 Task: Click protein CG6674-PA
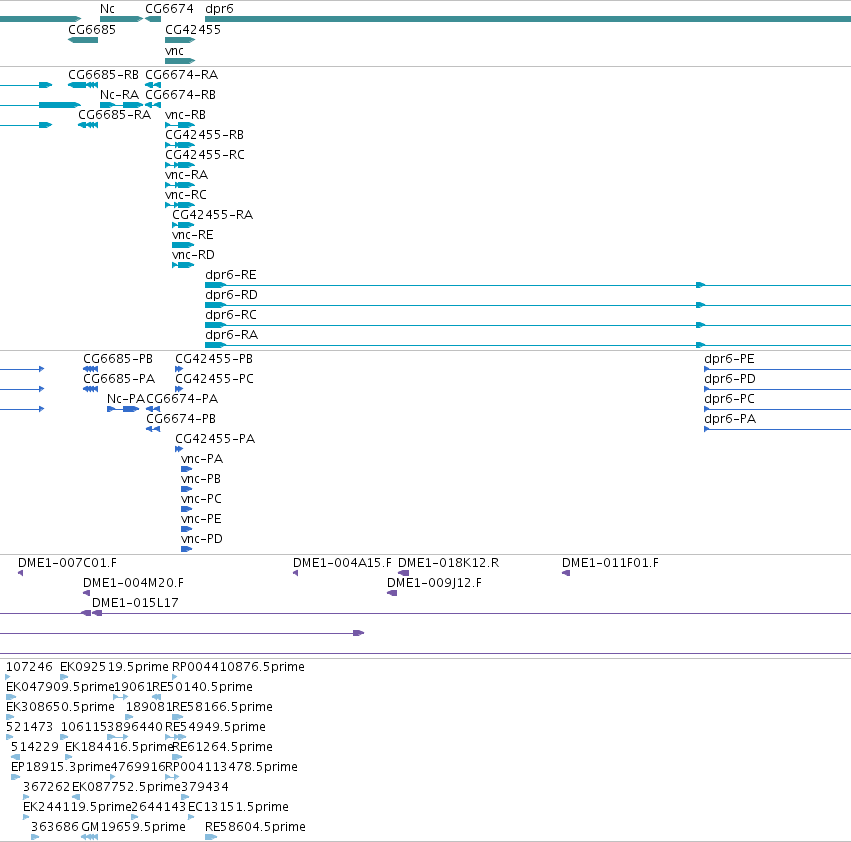pyautogui.click(x=182, y=398)
